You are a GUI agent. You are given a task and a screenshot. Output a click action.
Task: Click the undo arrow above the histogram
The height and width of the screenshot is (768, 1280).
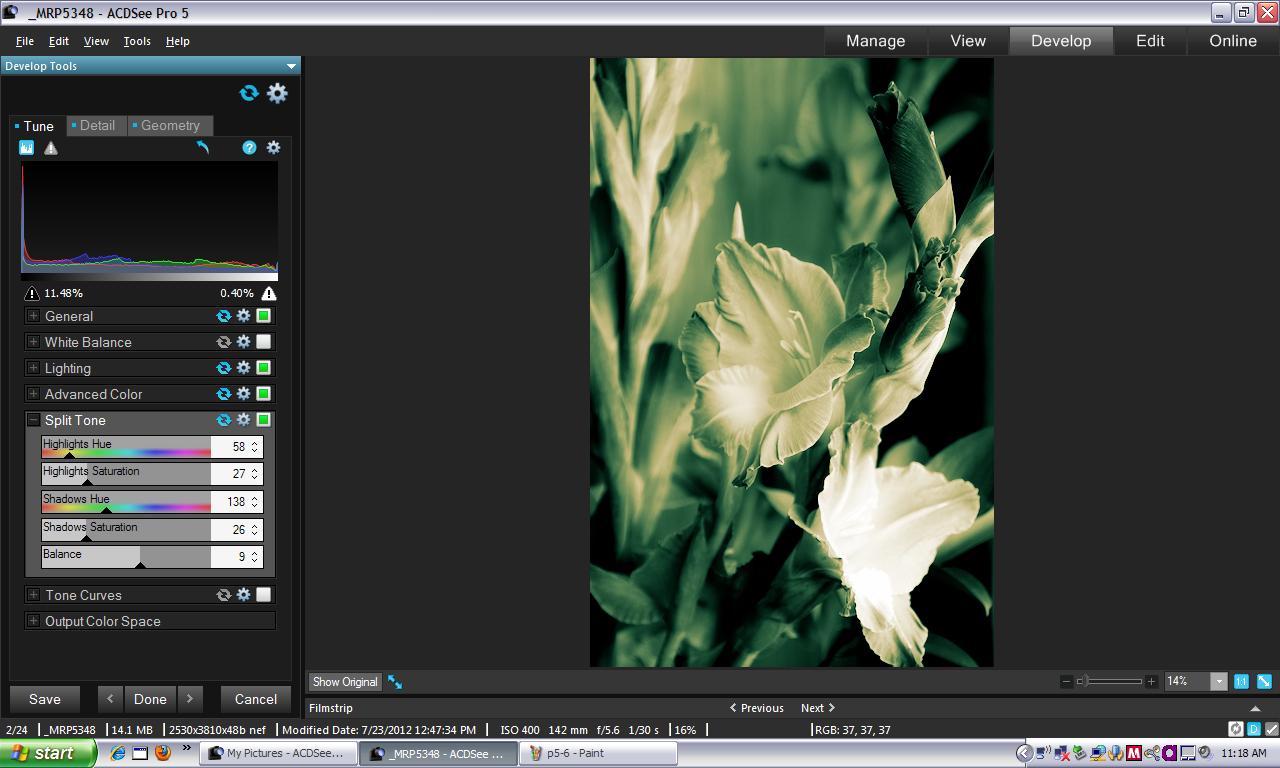[203, 148]
